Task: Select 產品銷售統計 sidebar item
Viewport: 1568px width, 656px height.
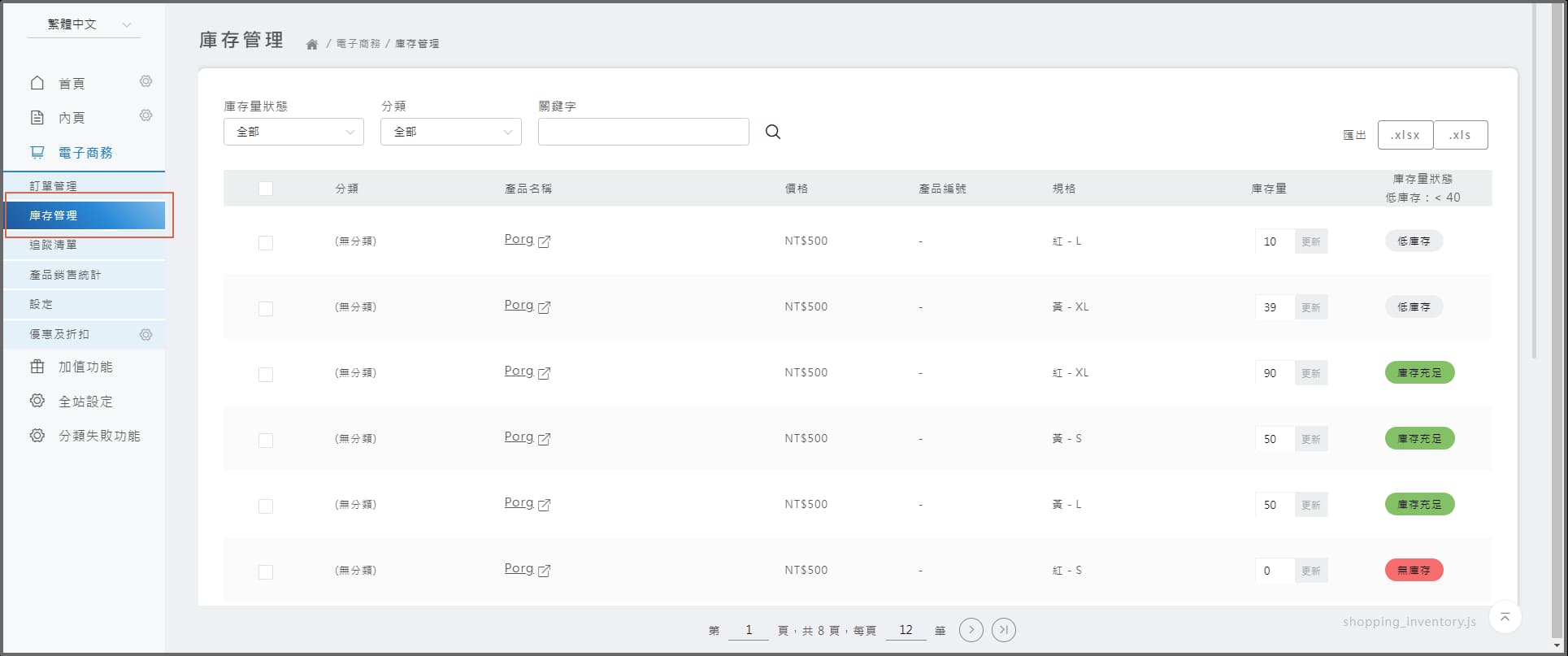Action: coord(65,275)
